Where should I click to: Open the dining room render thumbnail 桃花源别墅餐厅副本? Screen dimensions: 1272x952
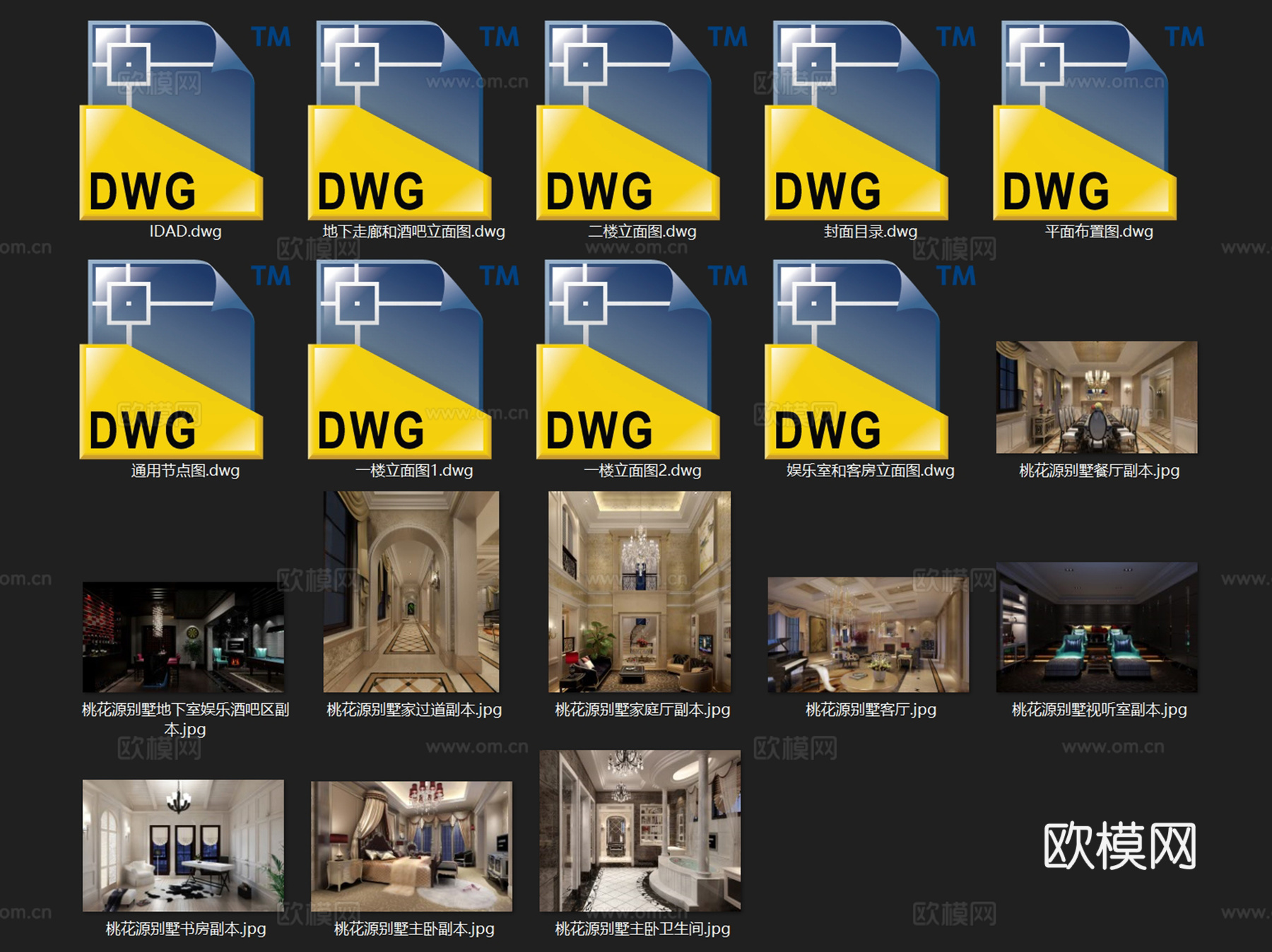[x=1097, y=397]
